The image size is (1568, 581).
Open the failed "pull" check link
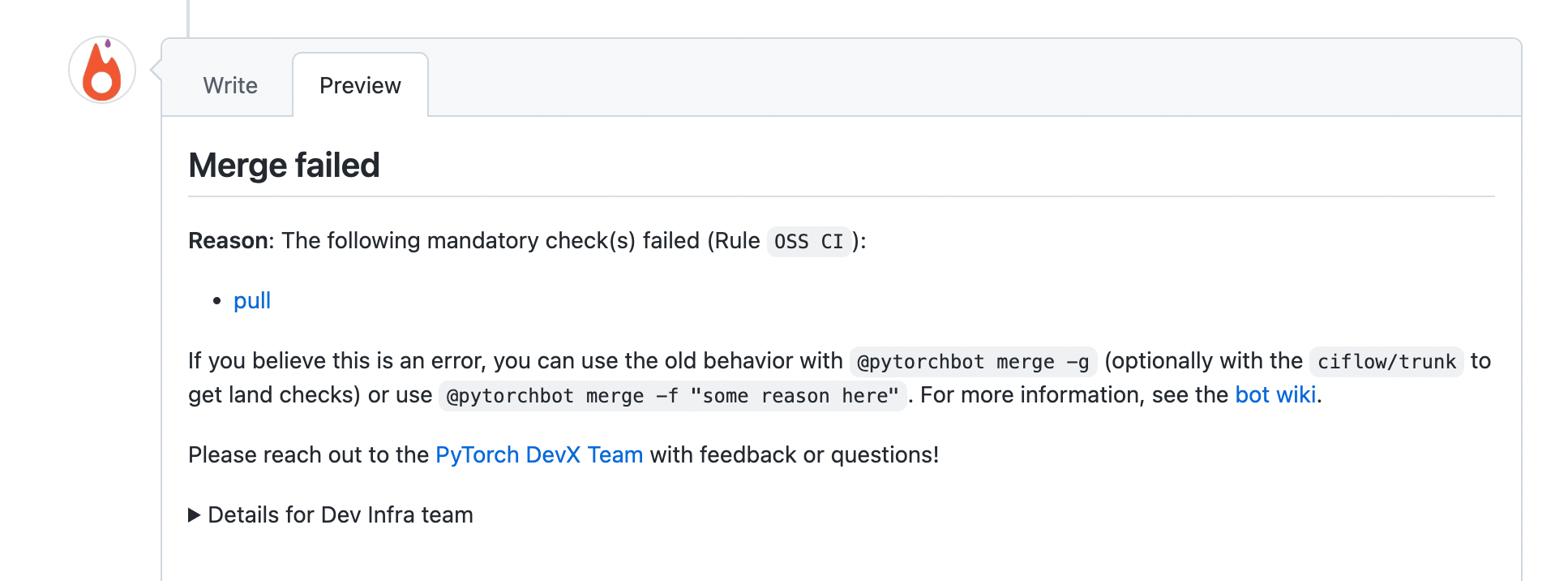[x=252, y=301]
